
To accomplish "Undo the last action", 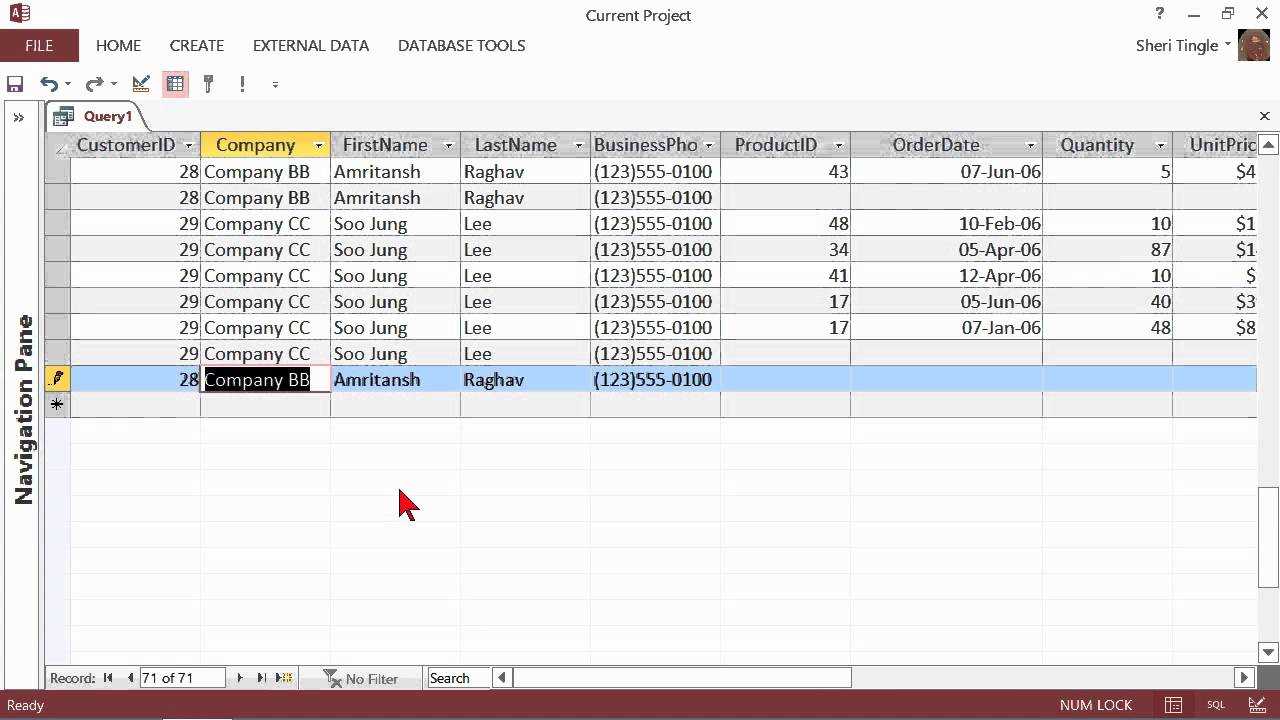I will point(48,84).
